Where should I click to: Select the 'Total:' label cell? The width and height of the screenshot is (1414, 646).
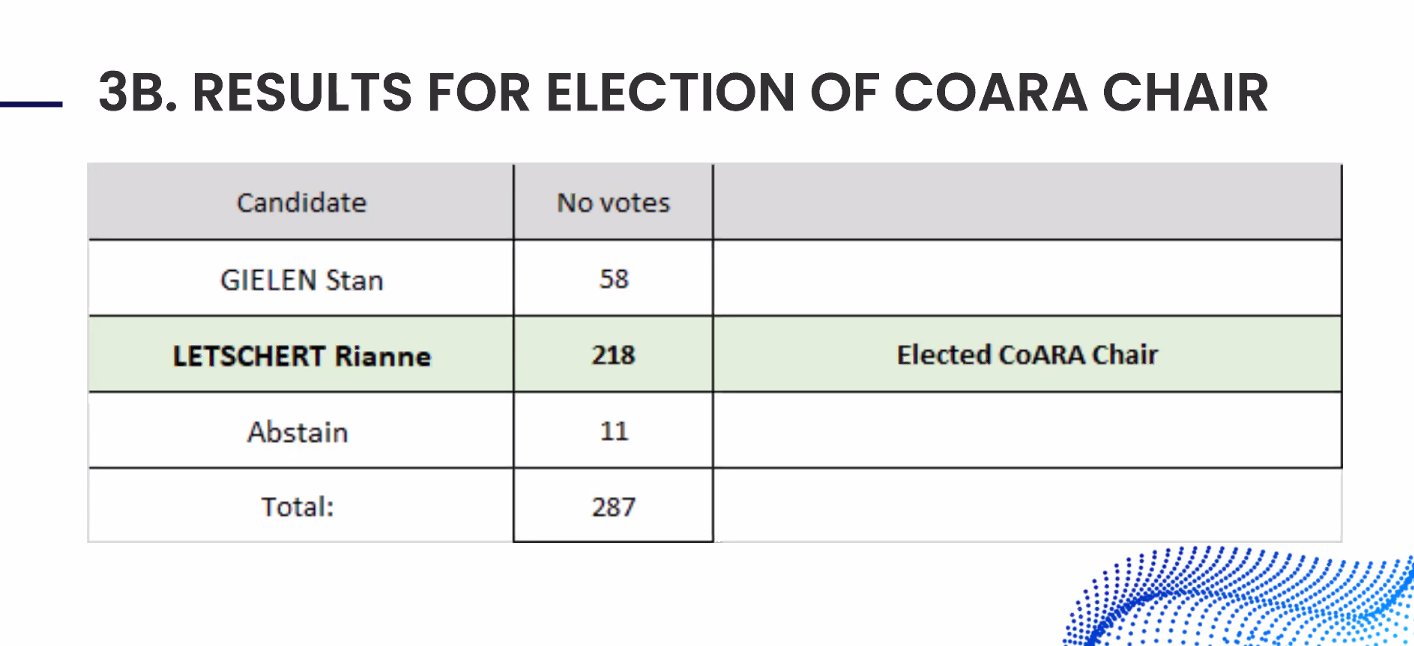tap(298, 506)
